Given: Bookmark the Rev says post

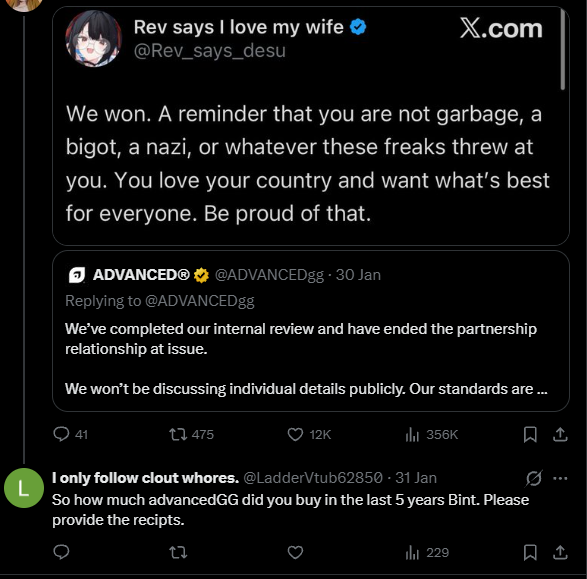Looking at the screenshot, I should click(530, 435).
